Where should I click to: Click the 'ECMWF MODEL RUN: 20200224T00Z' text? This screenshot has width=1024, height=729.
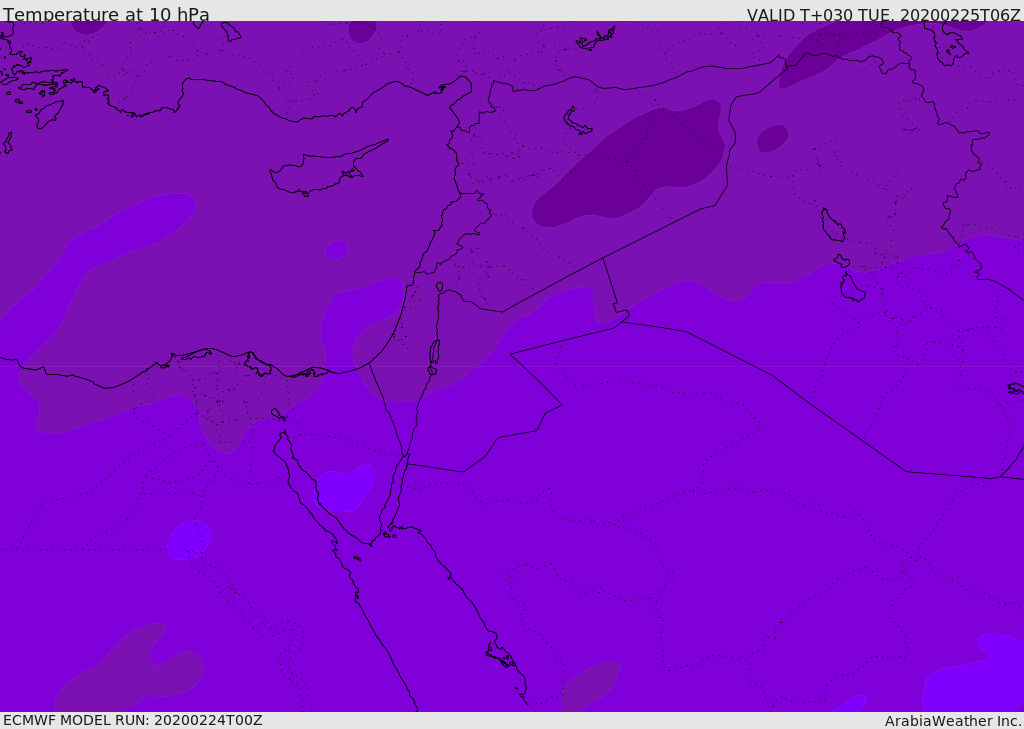coord(133,720)
